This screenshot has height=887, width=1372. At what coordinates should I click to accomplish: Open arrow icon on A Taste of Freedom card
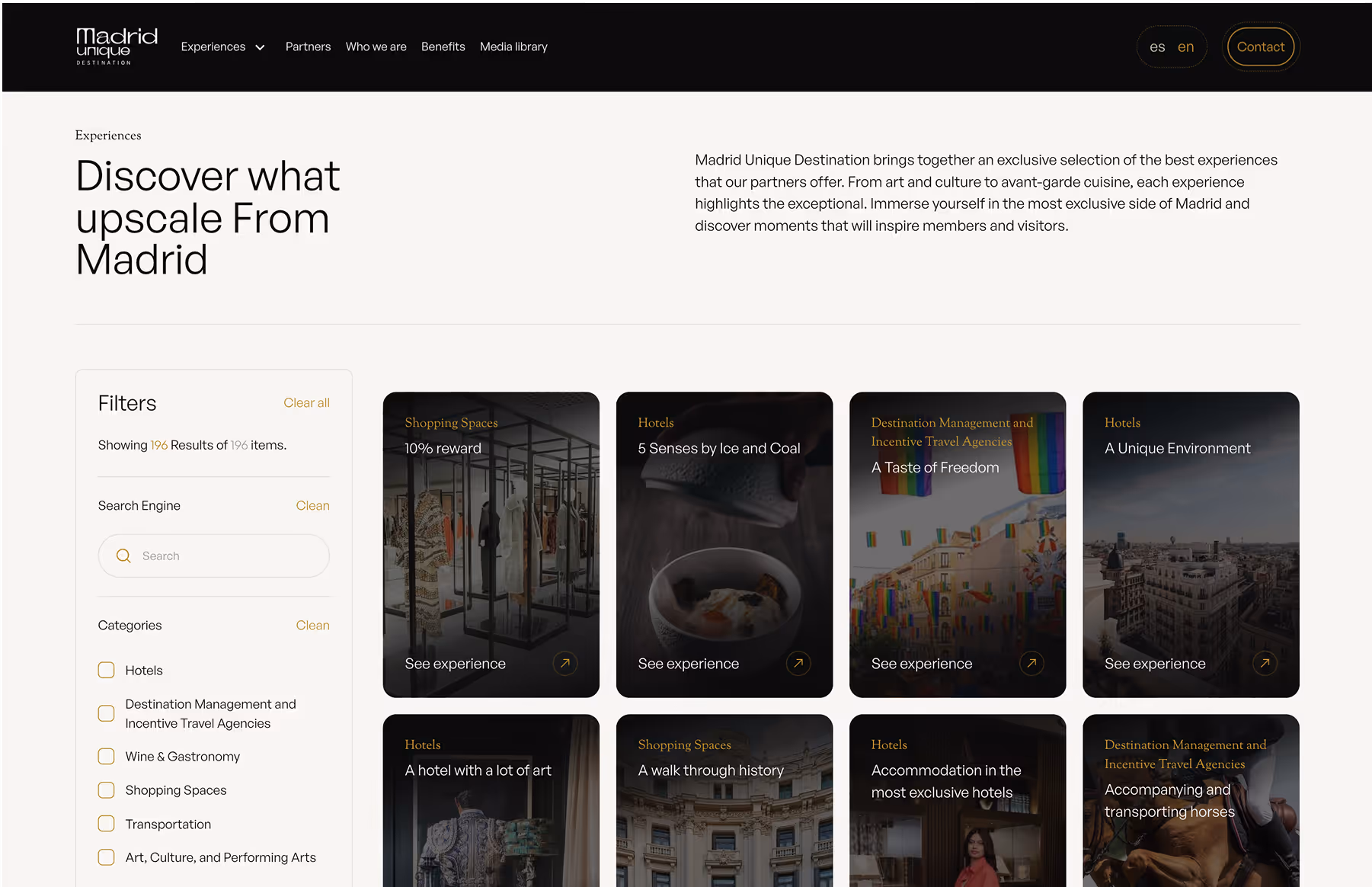click(1031, 663)
